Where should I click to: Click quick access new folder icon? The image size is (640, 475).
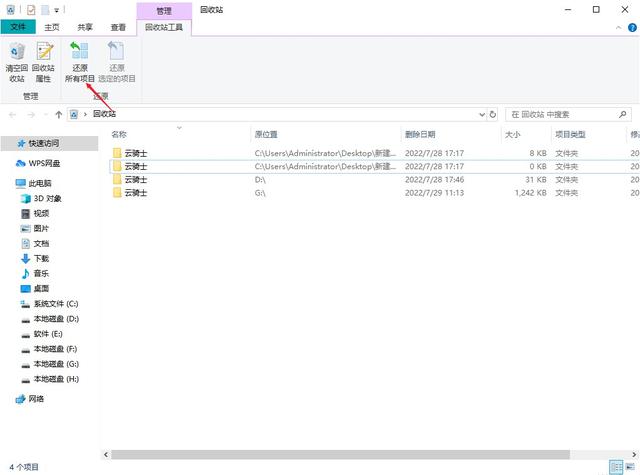pos(45,9)
